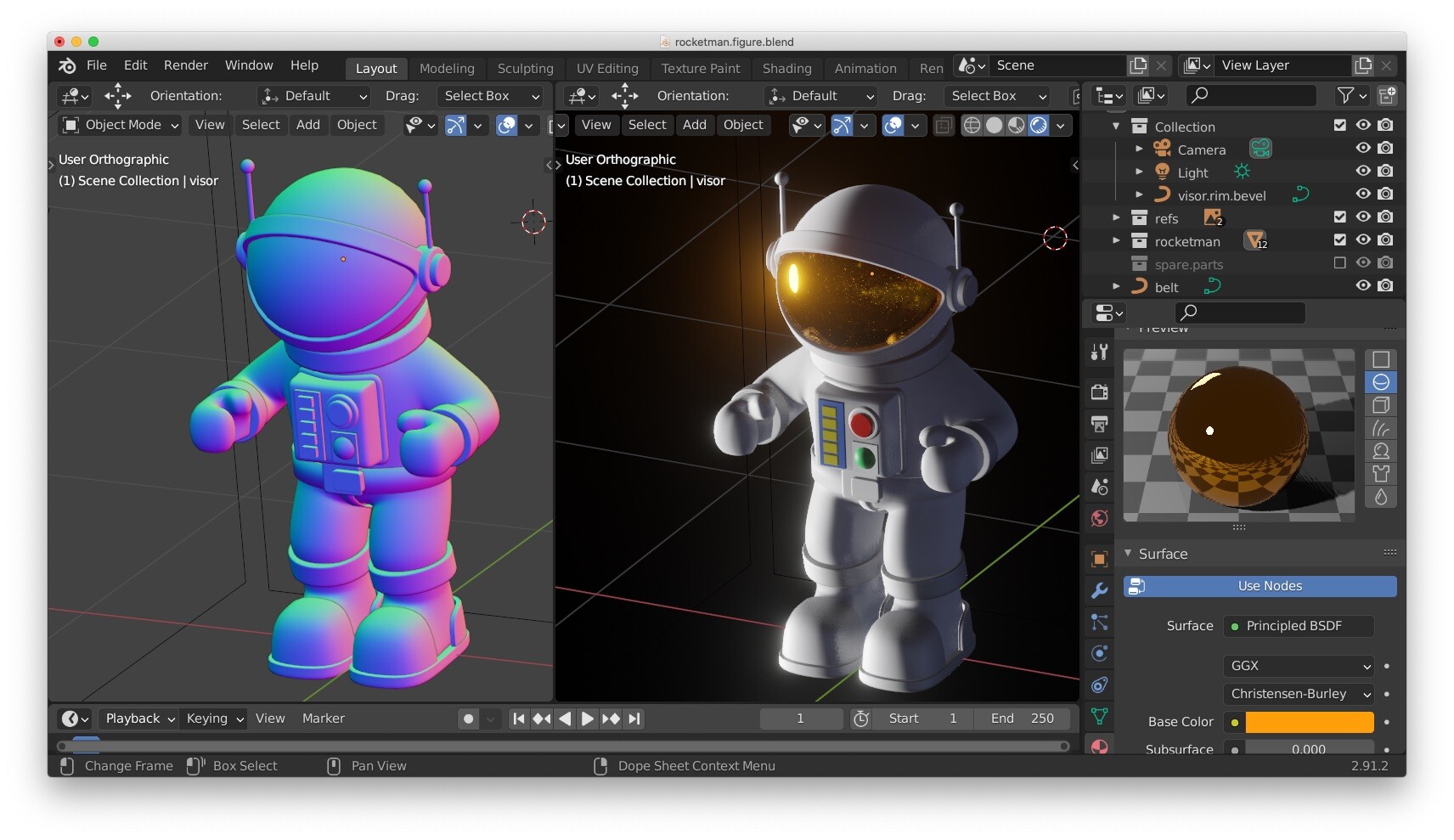Open the Select Box drag mode dropdown
The height and width of the screenshot is (840, 1454).
490,96
